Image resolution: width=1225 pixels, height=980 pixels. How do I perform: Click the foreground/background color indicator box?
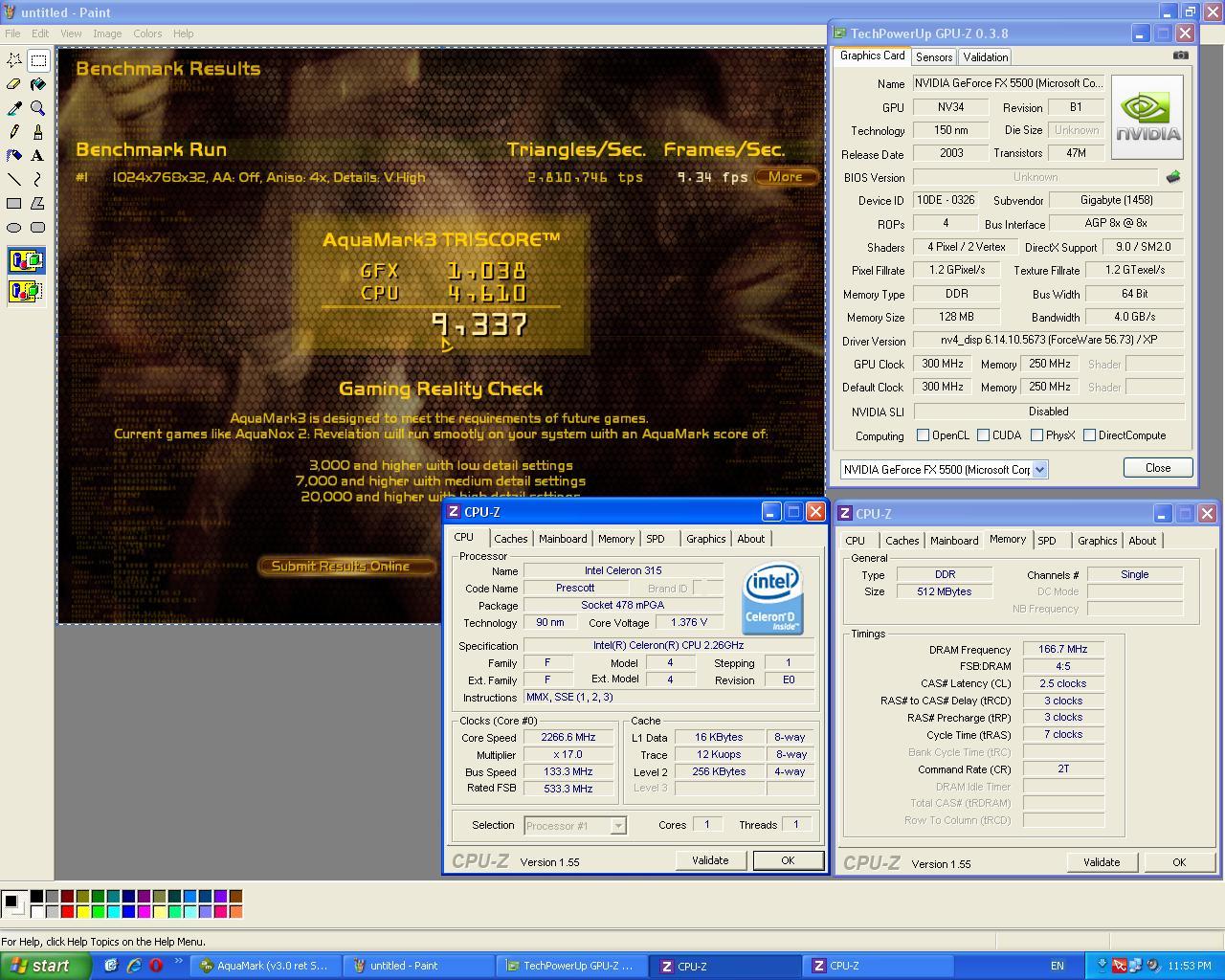click(13, 903)
